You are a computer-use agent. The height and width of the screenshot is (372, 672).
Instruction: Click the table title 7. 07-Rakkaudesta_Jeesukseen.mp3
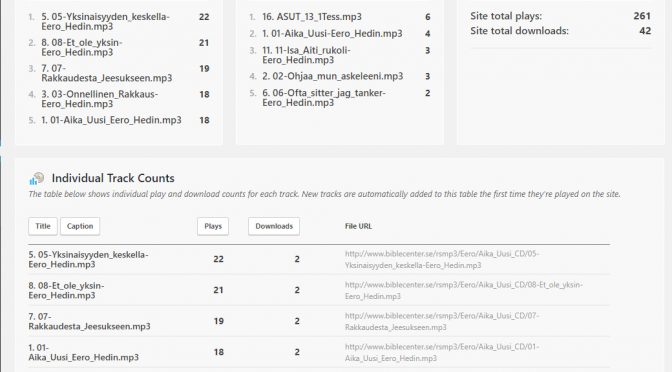tap(90, 321)
